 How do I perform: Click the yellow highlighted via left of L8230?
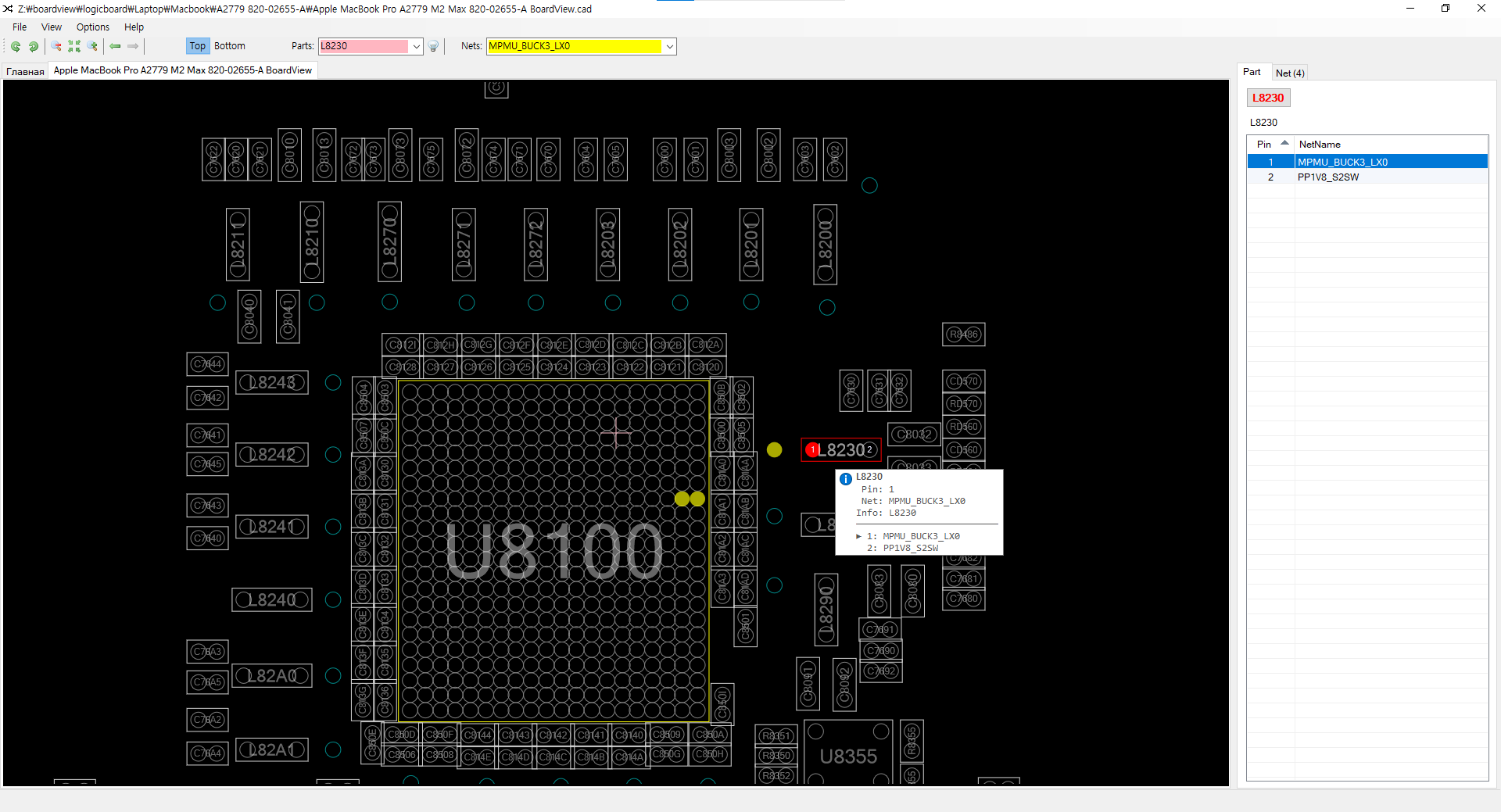pyautogui.click(x=774, y=449)
